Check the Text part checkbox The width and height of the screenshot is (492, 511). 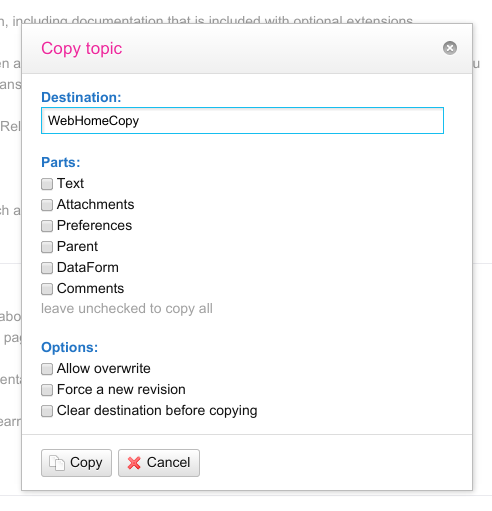47,184
